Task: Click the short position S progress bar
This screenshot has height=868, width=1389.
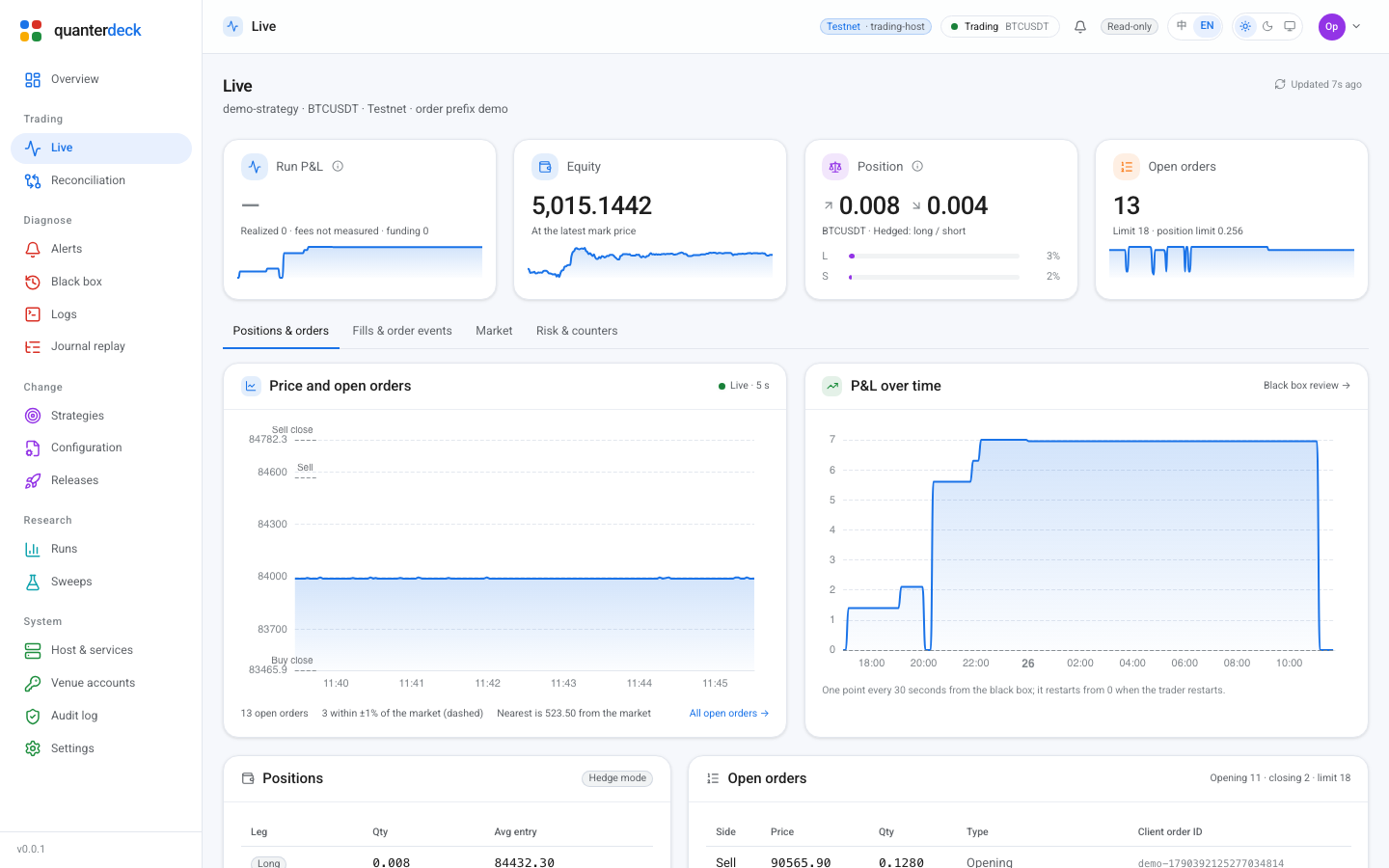Action: tap(934, 277)
